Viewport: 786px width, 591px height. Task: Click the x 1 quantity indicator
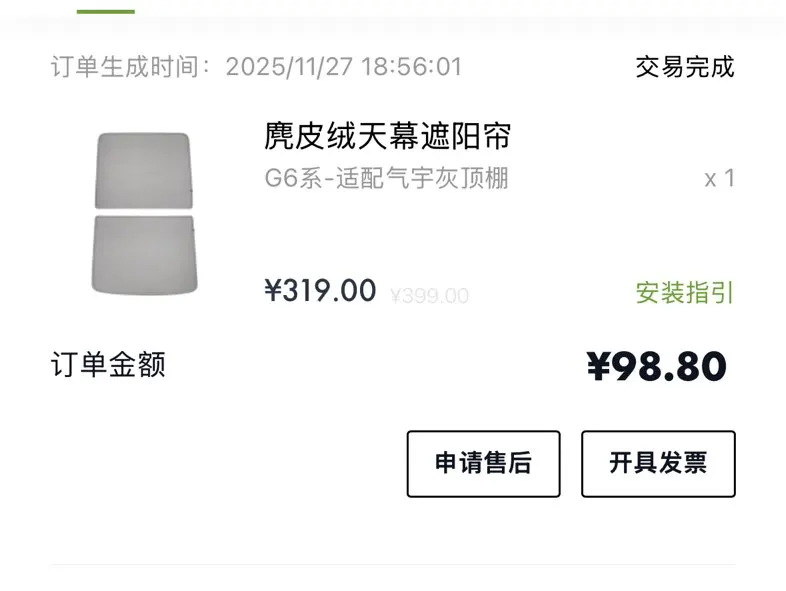[x=719, y=179]
